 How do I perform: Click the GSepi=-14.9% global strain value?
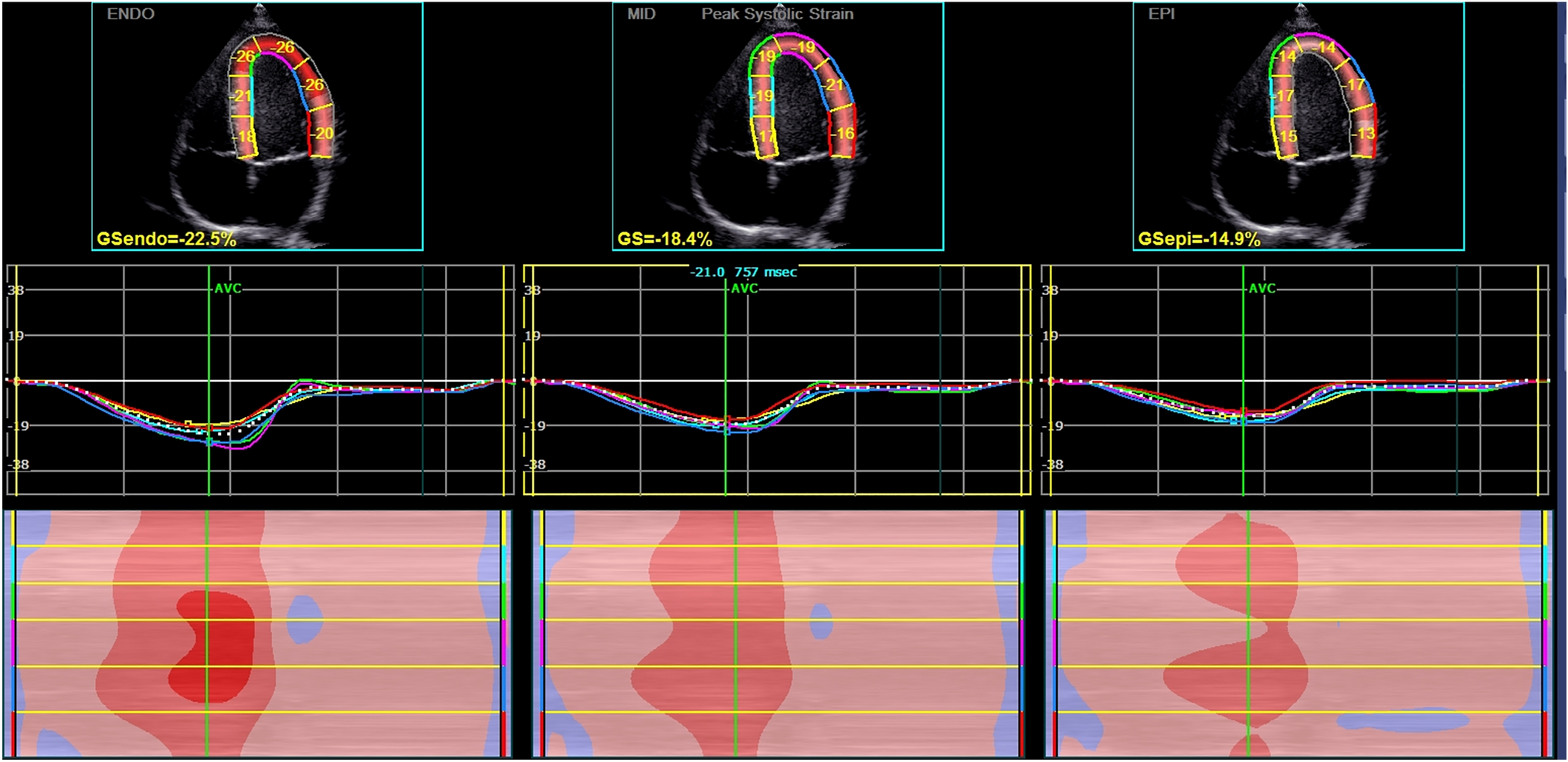coord(1199,239)
